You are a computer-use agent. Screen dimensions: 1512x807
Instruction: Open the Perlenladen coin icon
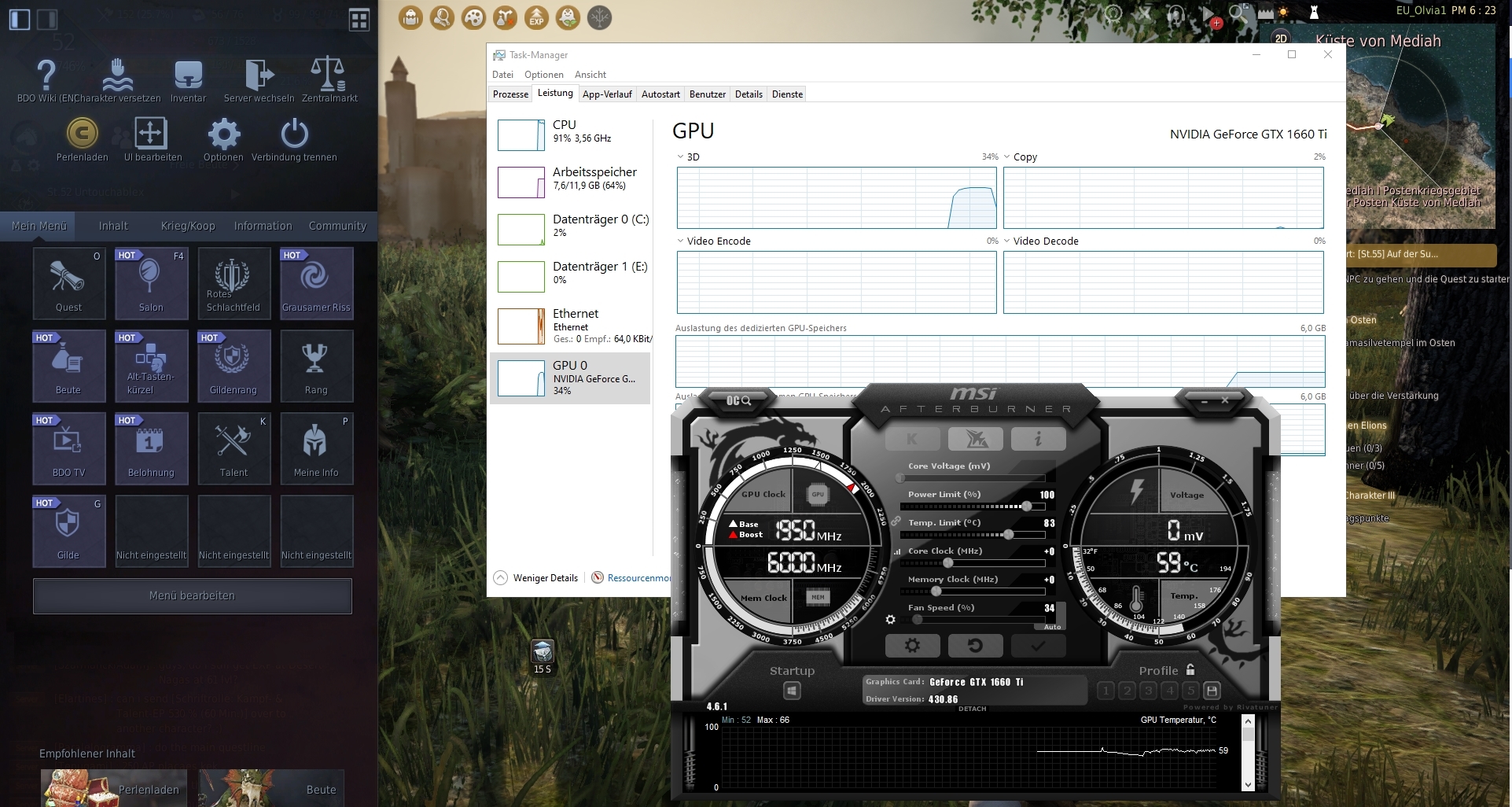(x=82, y=134)
